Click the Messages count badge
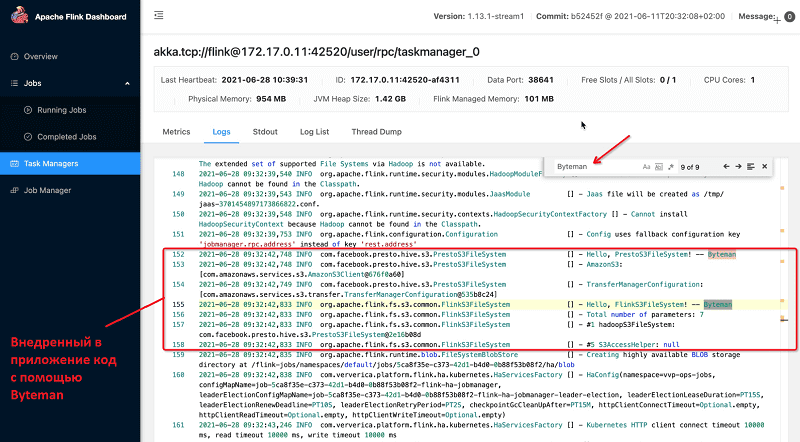The height and width of the screenshot is (442, 800). tap(789, 17)
